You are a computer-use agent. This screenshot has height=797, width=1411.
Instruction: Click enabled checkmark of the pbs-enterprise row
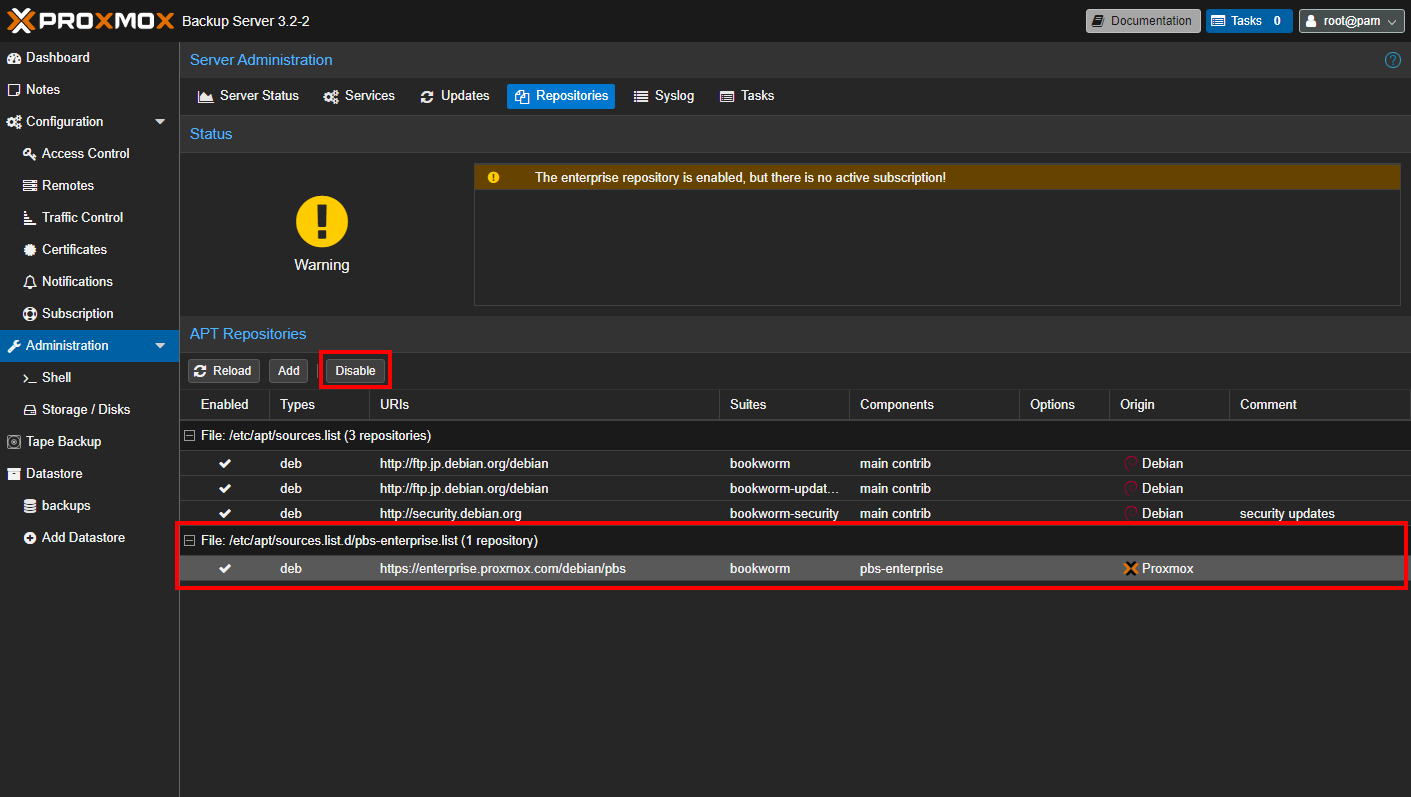click(225, 569)
